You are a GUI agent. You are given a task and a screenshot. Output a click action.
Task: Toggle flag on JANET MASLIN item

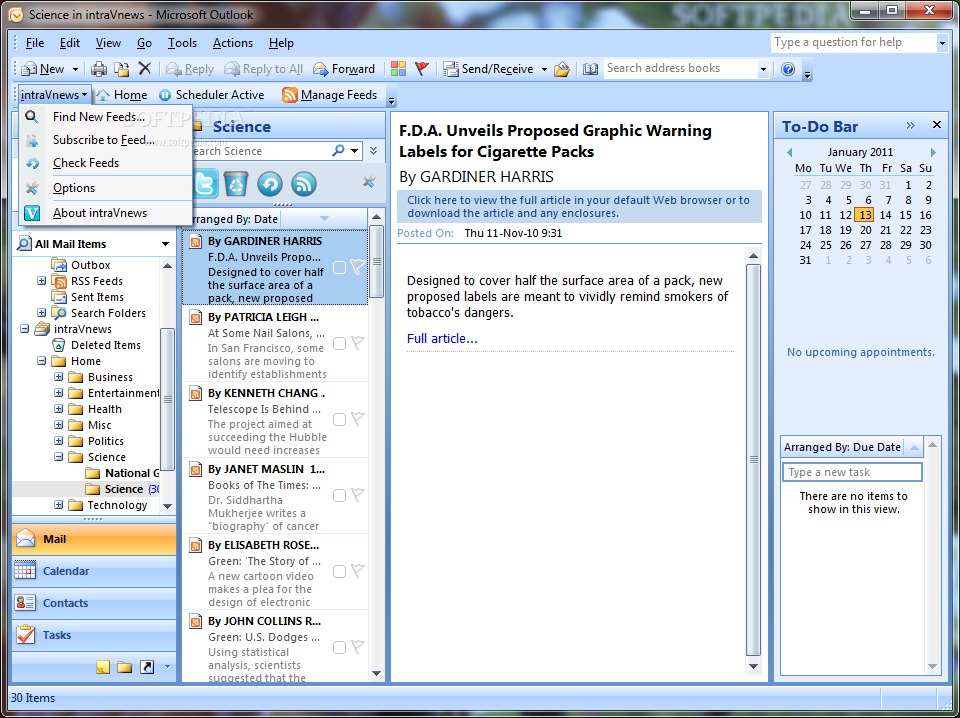358,495
